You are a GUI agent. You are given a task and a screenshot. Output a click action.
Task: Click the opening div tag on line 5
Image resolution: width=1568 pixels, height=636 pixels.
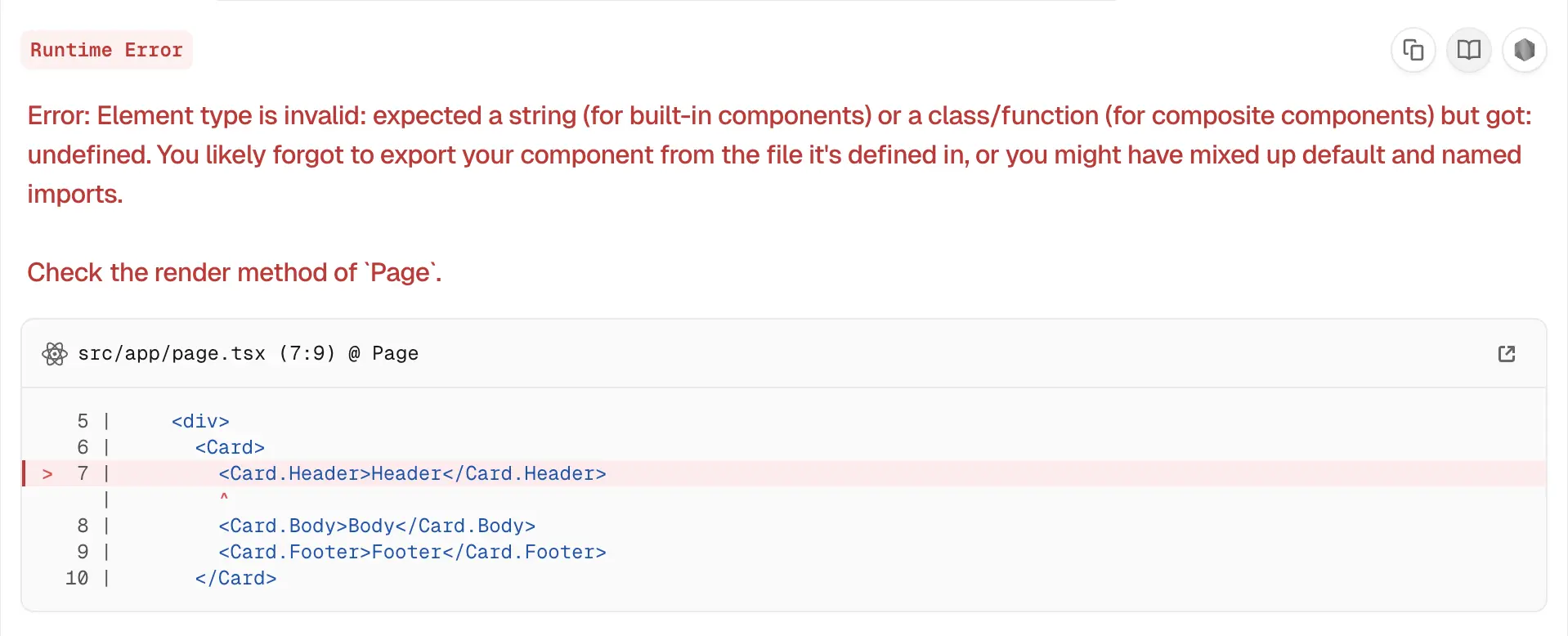point(200,422)
